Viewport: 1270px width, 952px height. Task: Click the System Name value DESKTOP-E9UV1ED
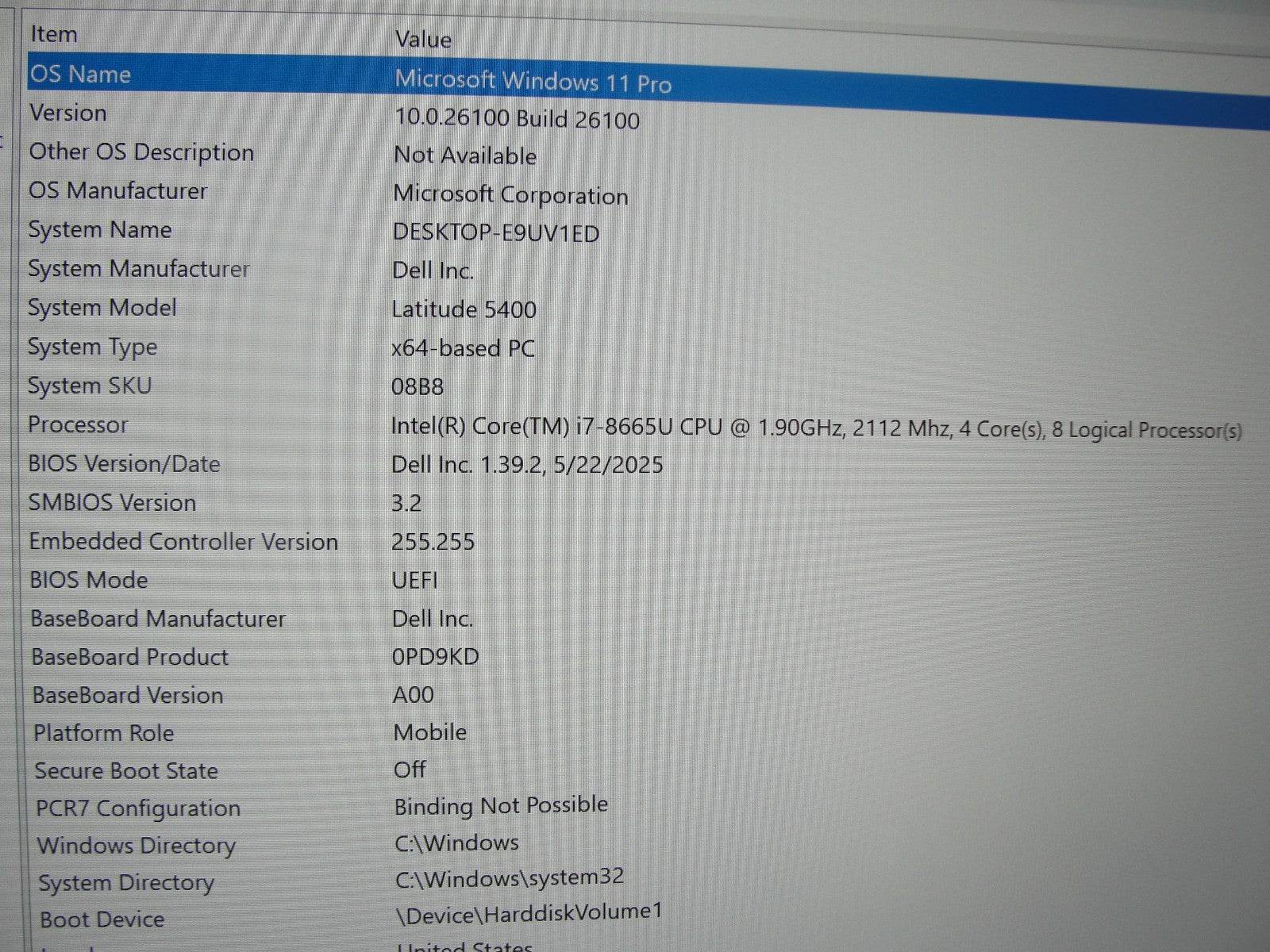tap(498, 233)
